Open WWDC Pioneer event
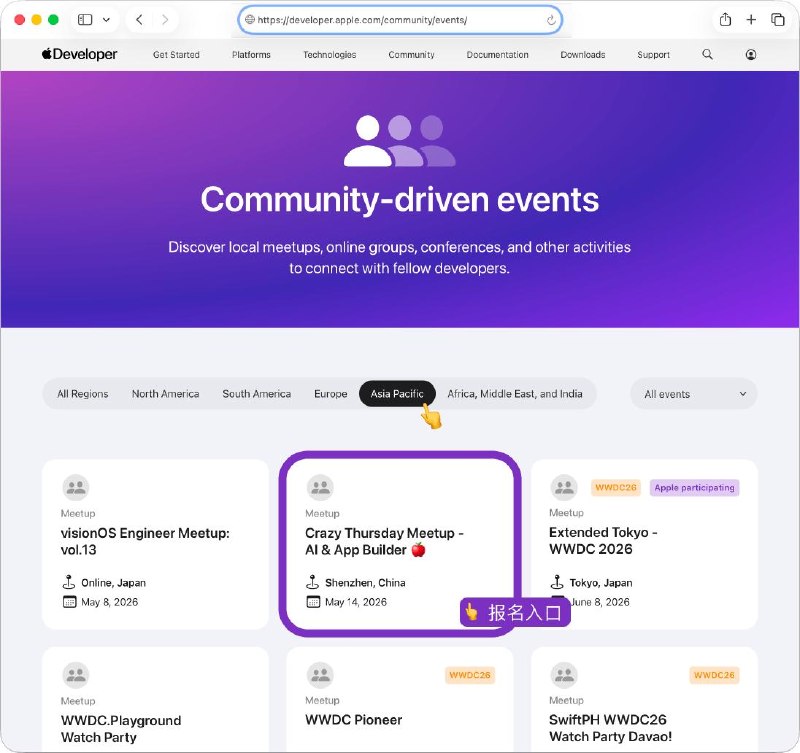 [x=354, y=720]
